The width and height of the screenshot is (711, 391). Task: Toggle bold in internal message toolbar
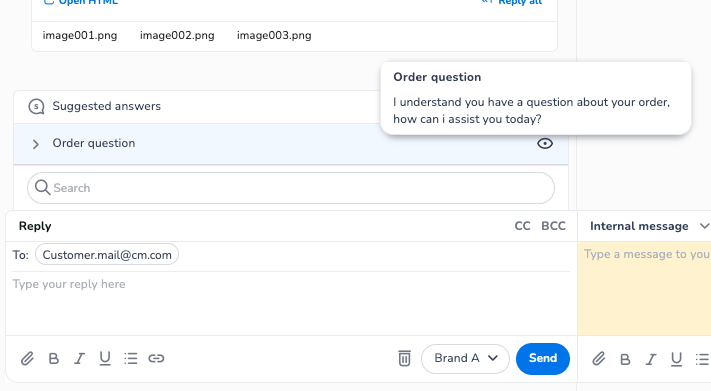pos(625,359)
